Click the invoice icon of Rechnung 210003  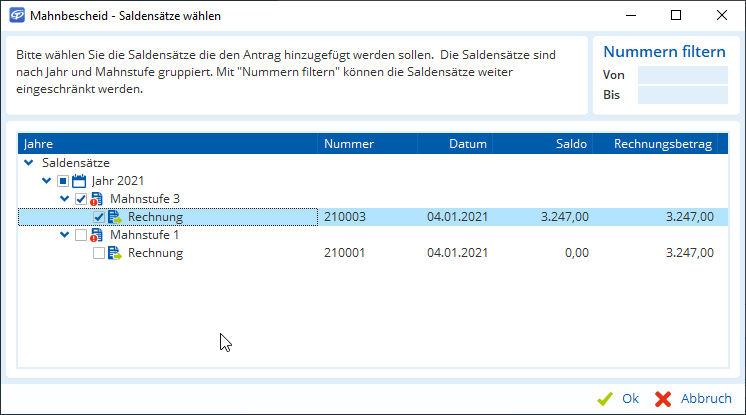[115, 217]
